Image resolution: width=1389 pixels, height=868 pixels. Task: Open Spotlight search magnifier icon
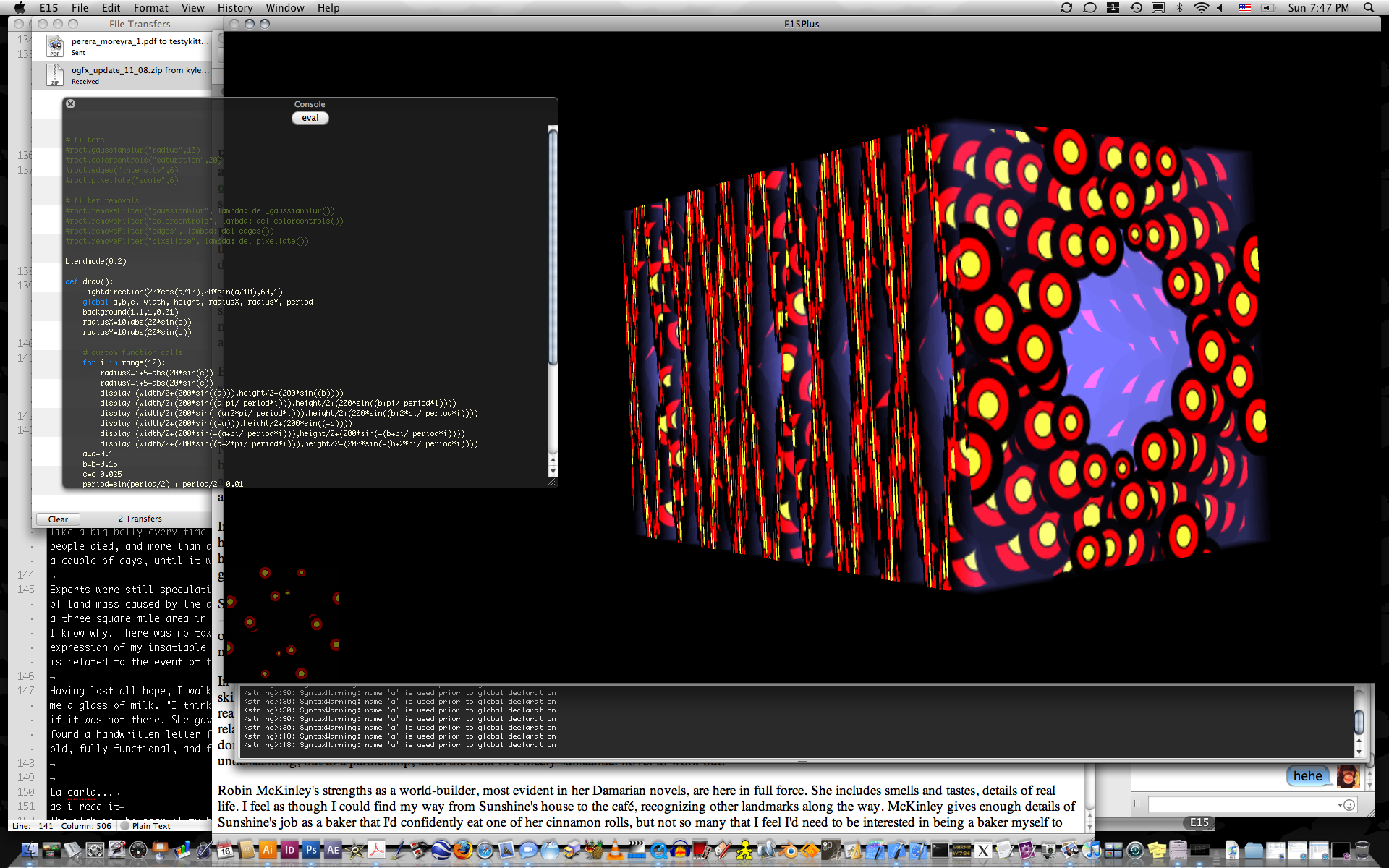pyautogui.click(x=1369, y=8)
